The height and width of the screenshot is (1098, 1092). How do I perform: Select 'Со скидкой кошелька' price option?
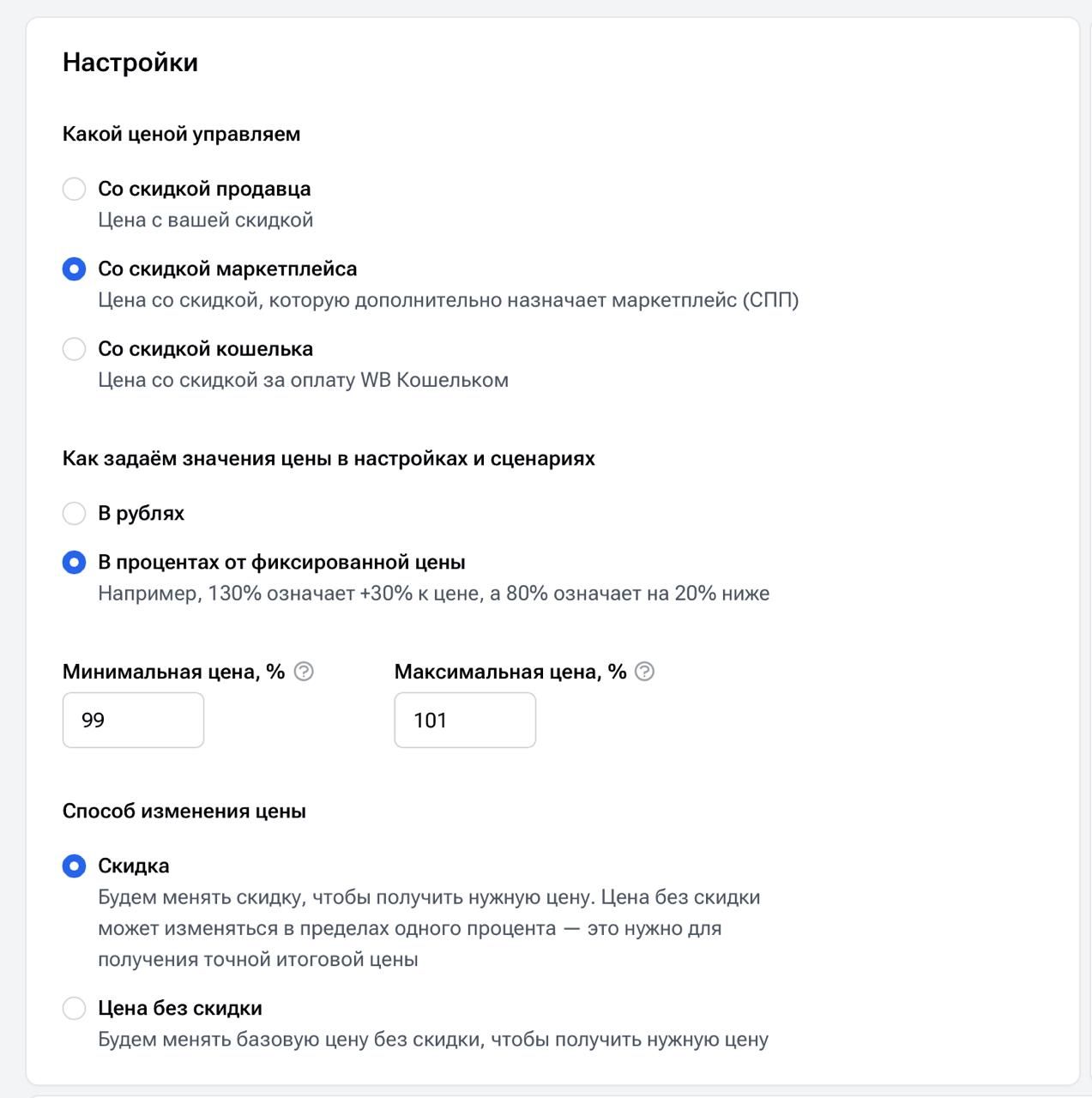pyautogui.click(x=75, y=349)
